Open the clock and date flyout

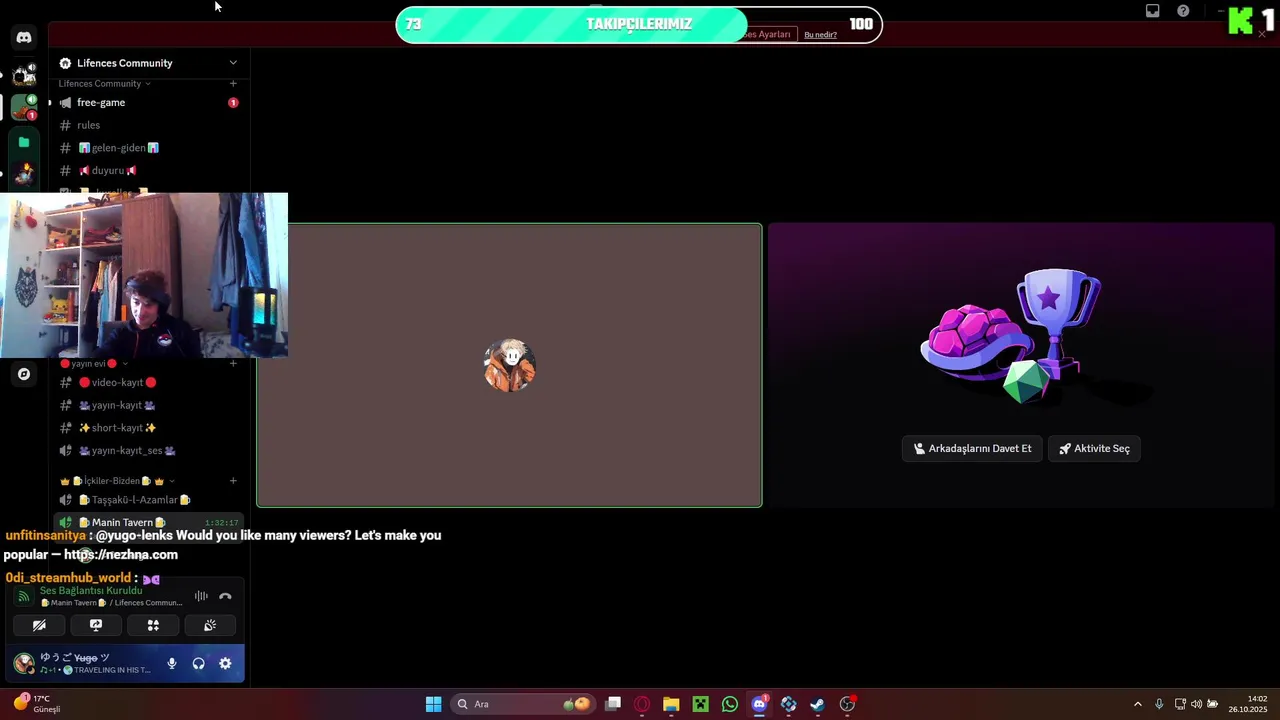(1249, 704)
